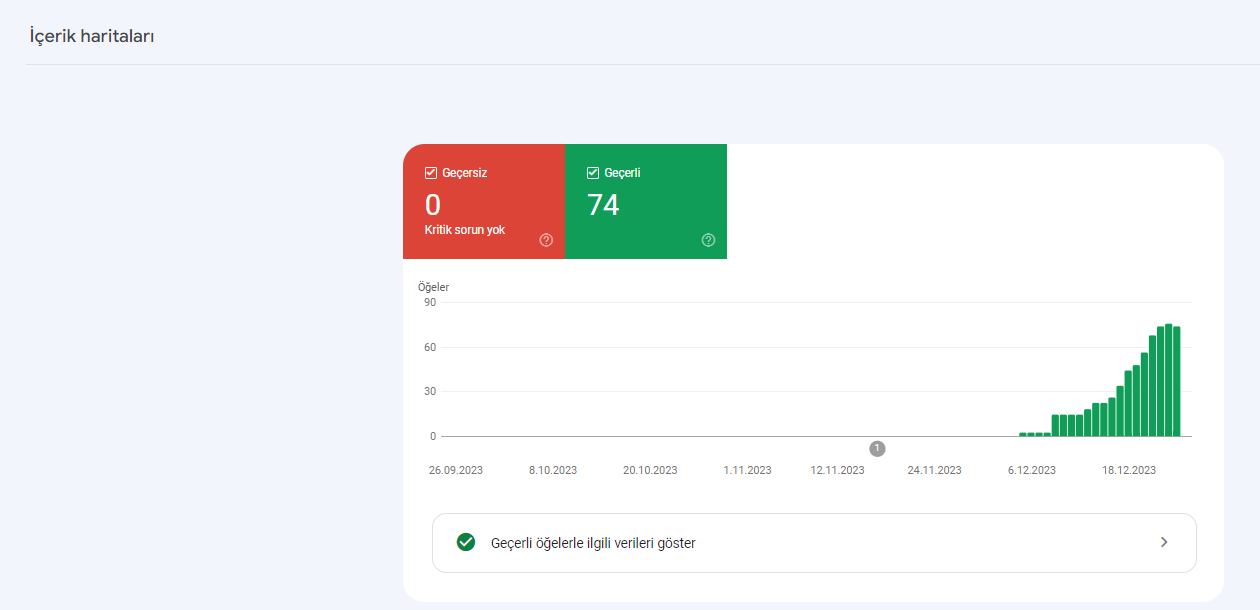This screenshot has height=610, width=1260.
Task: Uncheck the Geçersiz checkbox
Action: [x=431, y=173]
